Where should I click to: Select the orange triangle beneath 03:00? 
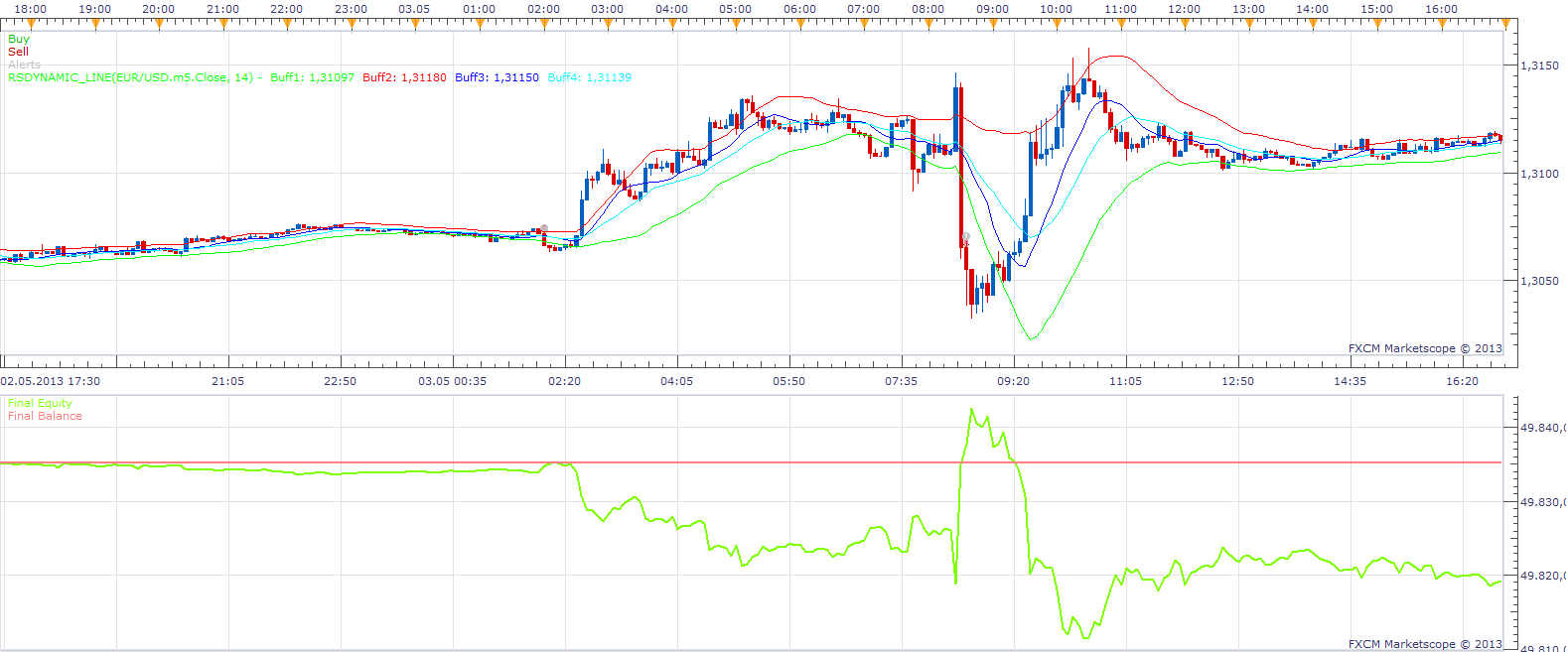coord(608,24)
